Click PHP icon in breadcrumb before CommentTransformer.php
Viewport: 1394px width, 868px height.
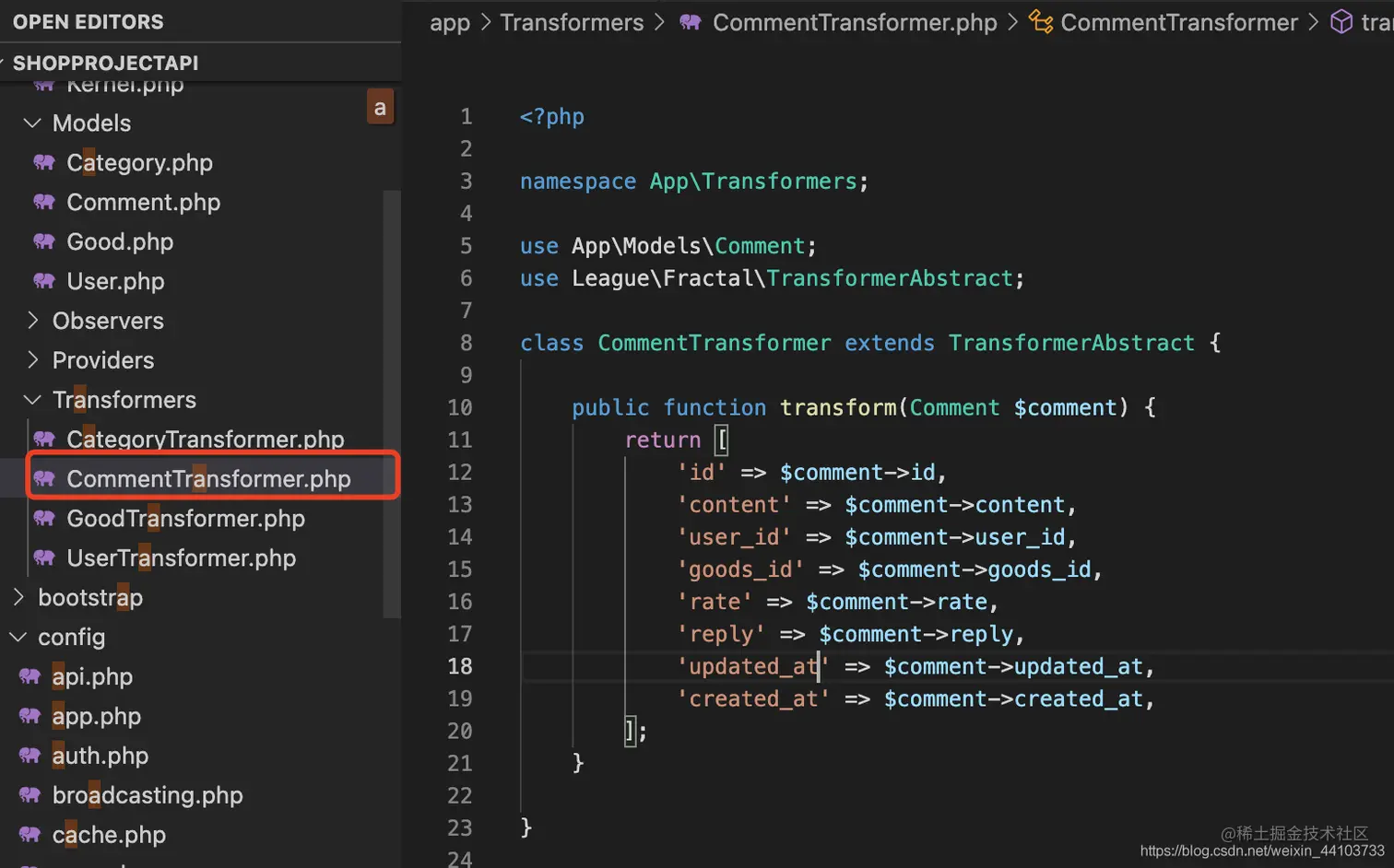tap(691, 23)
